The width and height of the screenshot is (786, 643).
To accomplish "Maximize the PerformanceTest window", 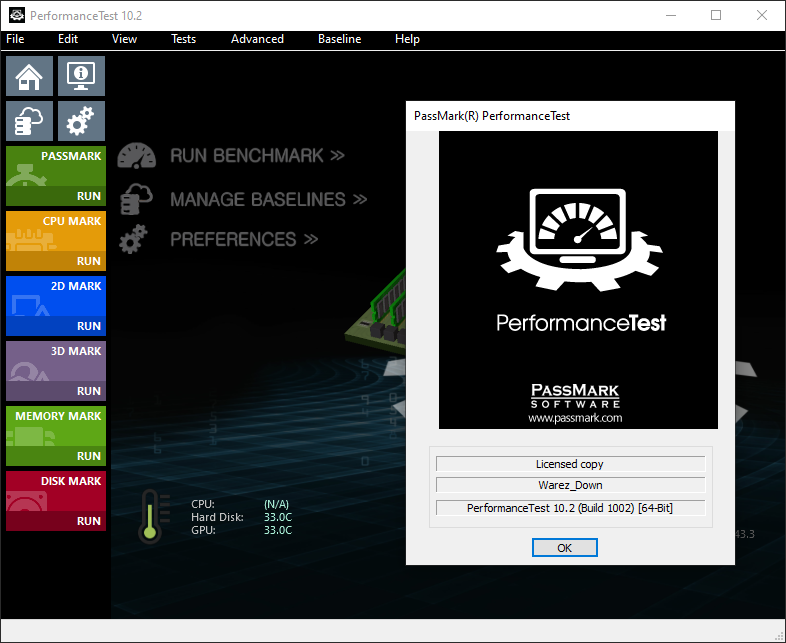I will [x=716, y=16].
